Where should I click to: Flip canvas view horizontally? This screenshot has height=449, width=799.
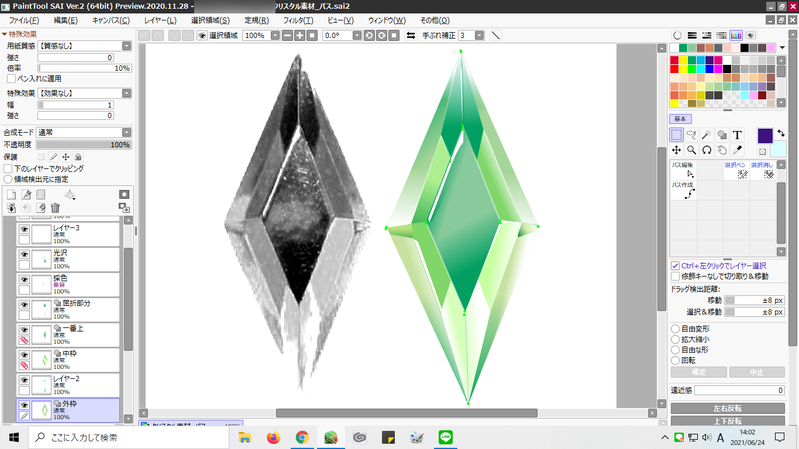pyautogui.click(x=411, y=35)
